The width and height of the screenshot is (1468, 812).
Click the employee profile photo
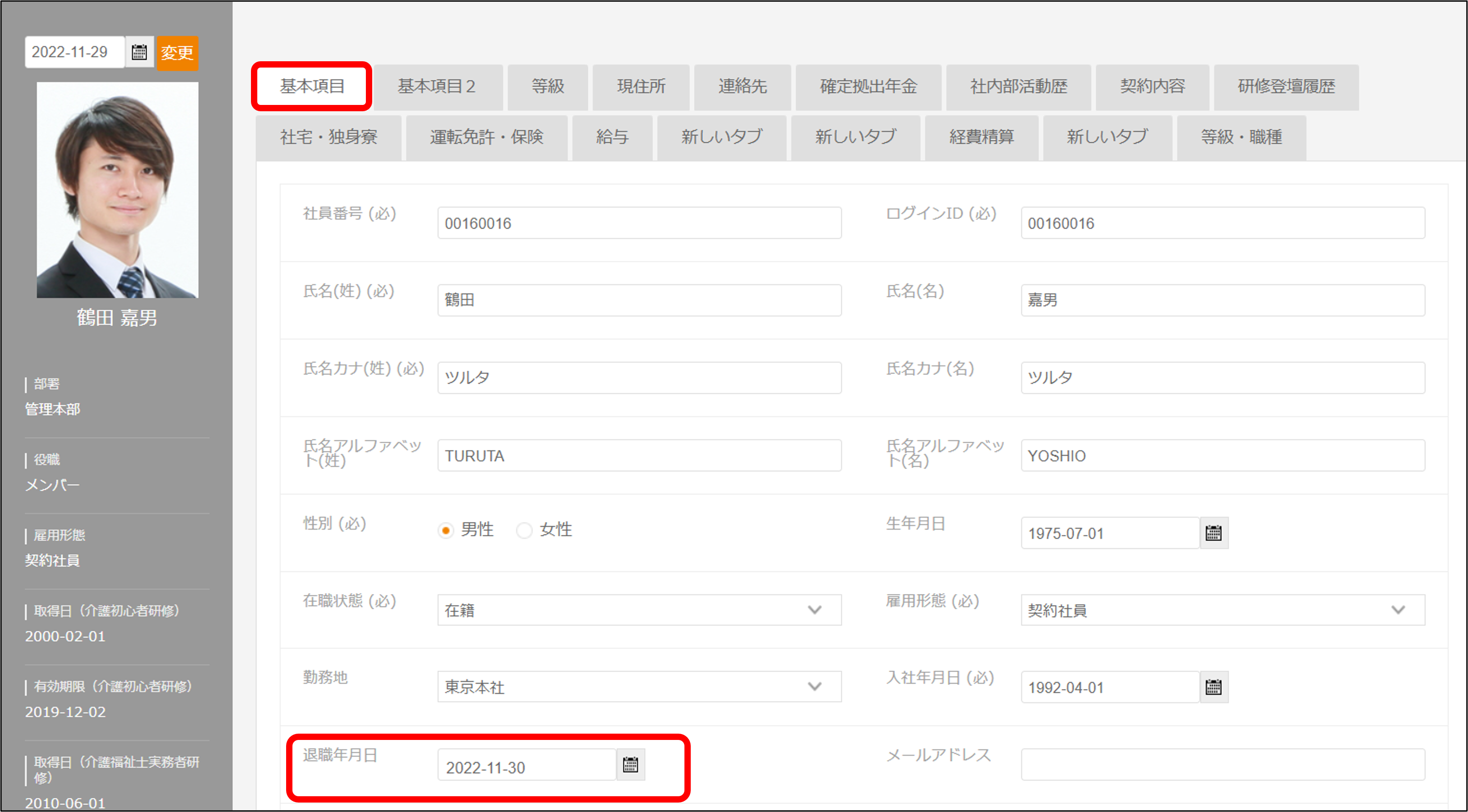tap(118, 190)
